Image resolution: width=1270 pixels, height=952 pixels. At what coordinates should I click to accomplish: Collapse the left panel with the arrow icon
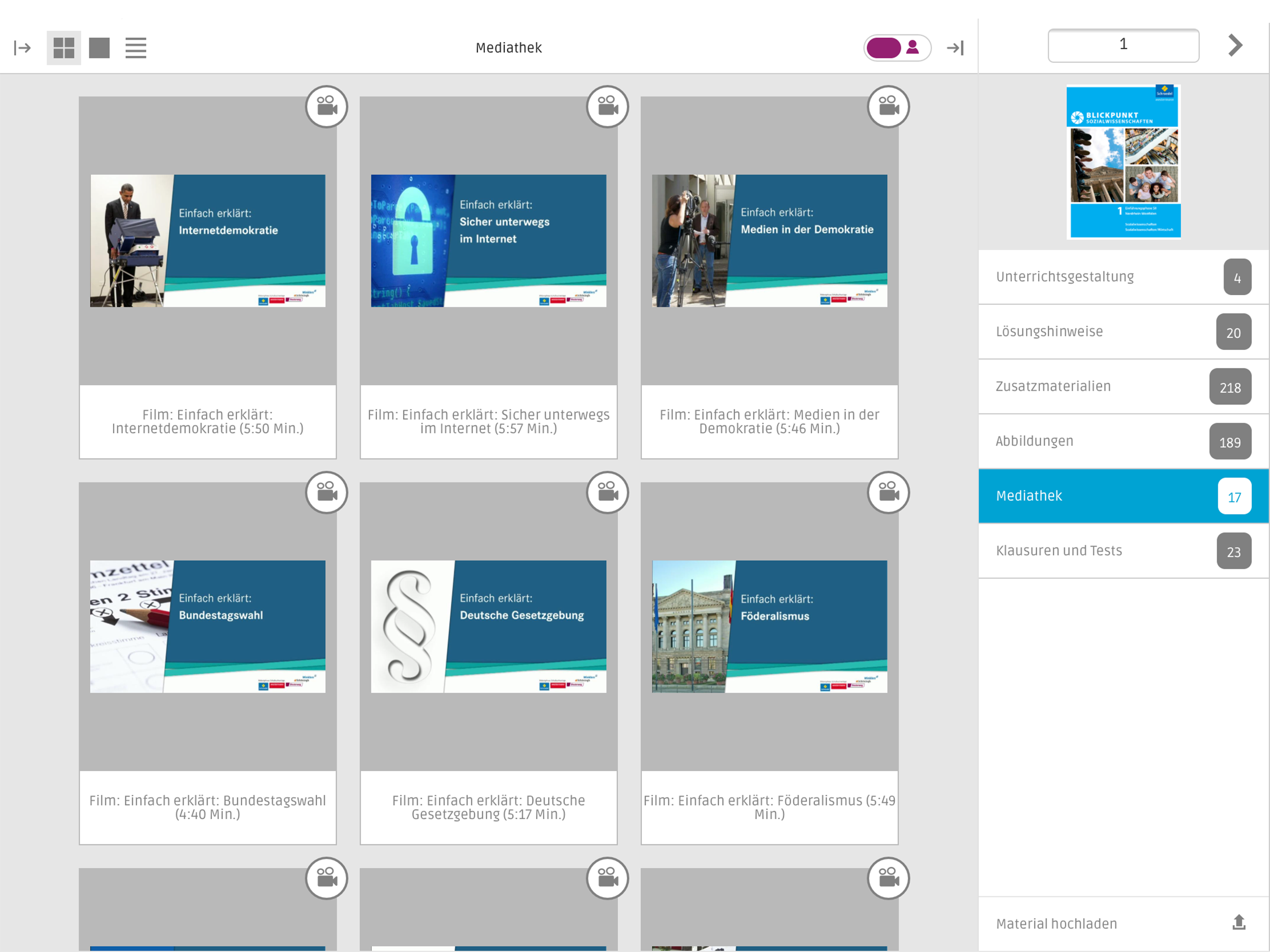click(x=22, y=48)
